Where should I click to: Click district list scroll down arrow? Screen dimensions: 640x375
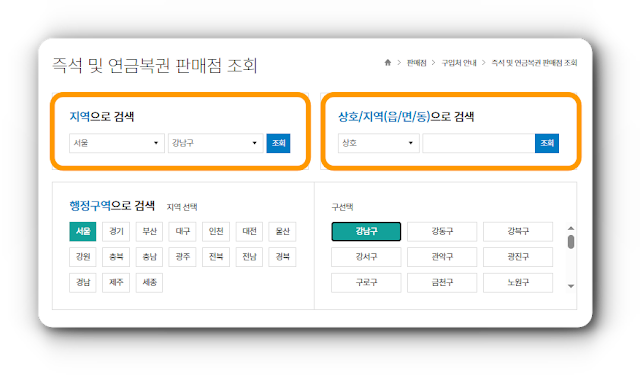[x=571, y=286]
